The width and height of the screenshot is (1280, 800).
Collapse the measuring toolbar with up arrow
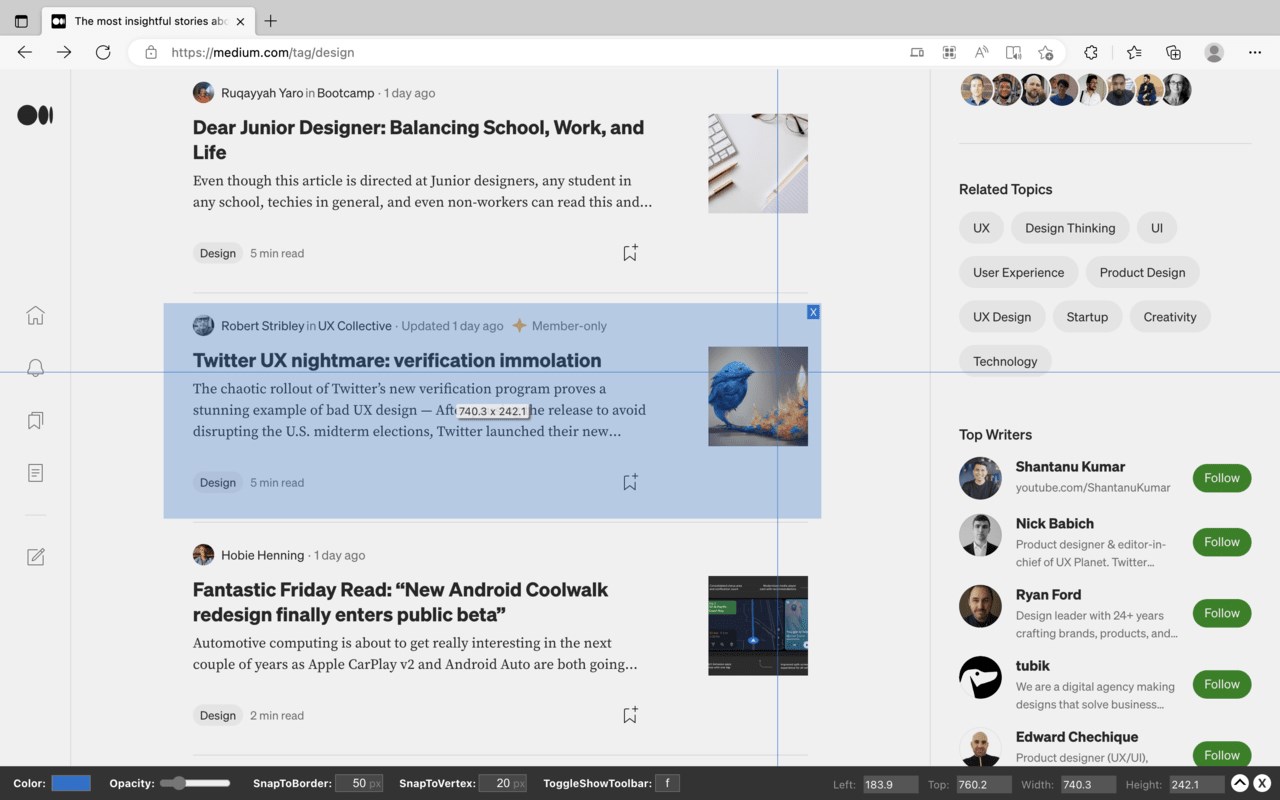pyautogui.click(x=1240, y=784)
